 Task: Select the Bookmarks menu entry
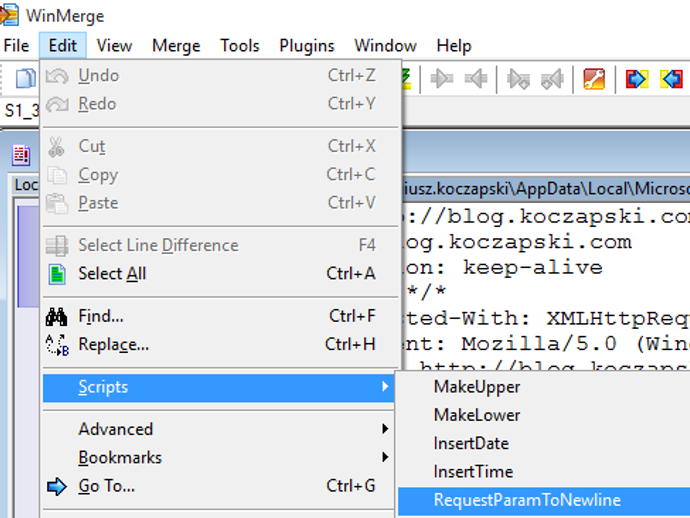tap(218, 458)
